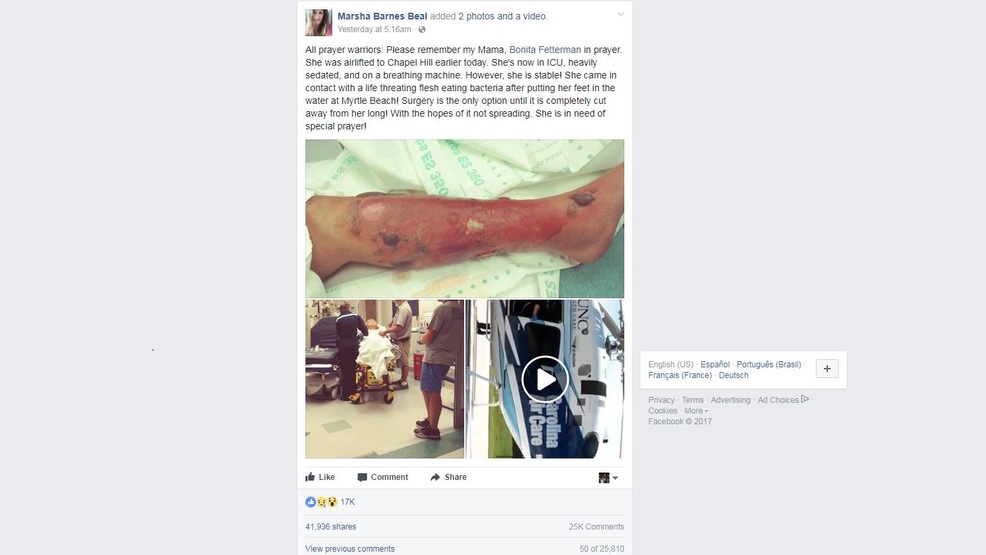Click the Ad Choices triangle icon
The image size is (986, 555).
[x=805, y=399]
